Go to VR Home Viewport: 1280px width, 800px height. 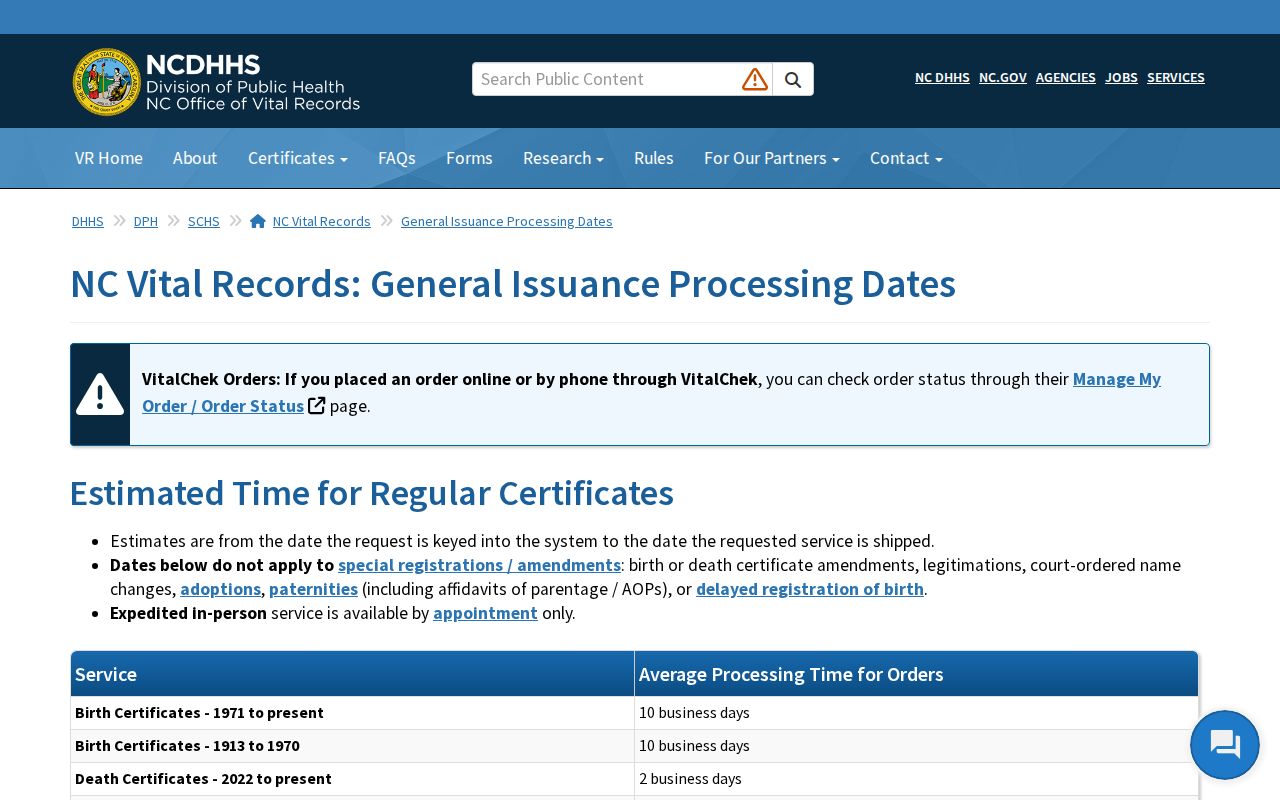(109, 158)
